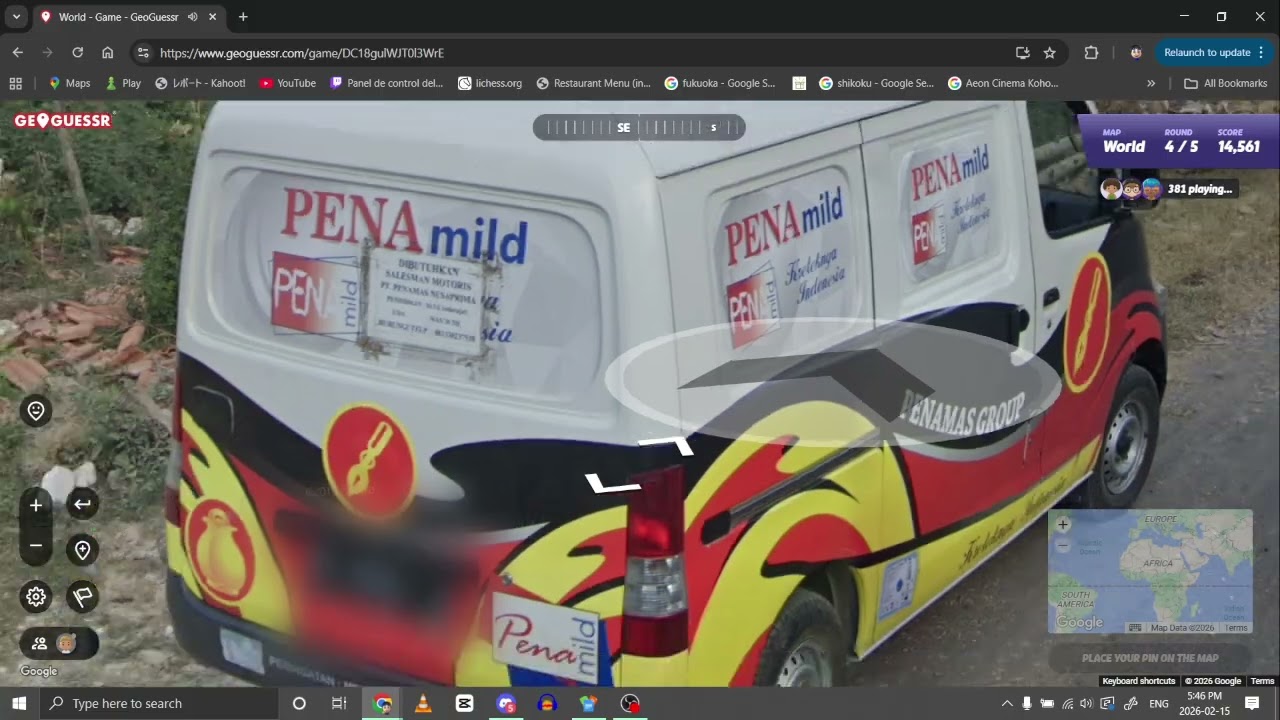Open the emote smiley button
Screen dimensions: 1280x720
36,411
